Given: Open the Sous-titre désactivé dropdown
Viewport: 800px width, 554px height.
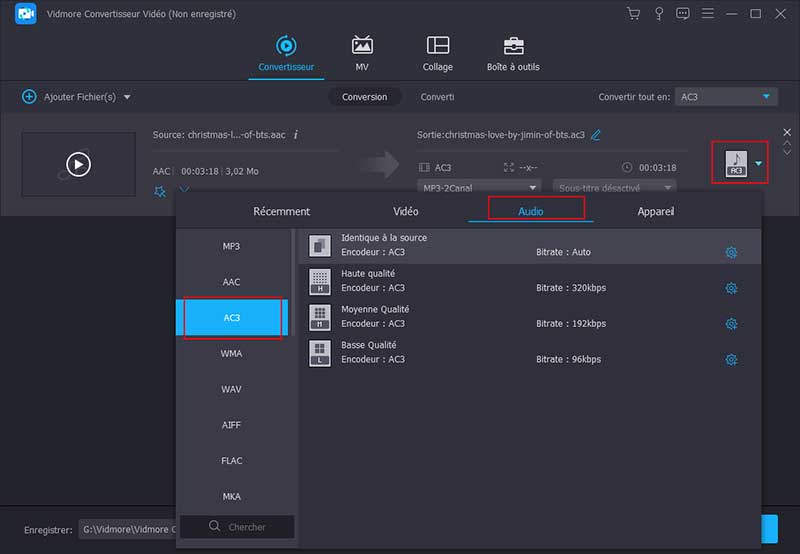Looking at the screenshot, I should pyautogui.click(x=614, y=187).
